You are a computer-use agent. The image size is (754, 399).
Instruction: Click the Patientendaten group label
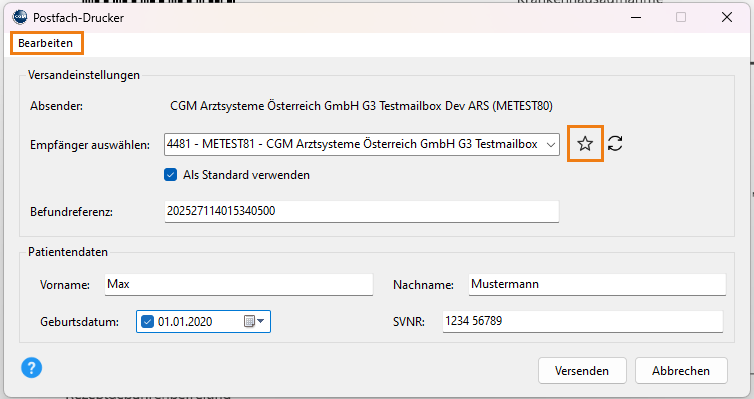[x=68, y=252]
